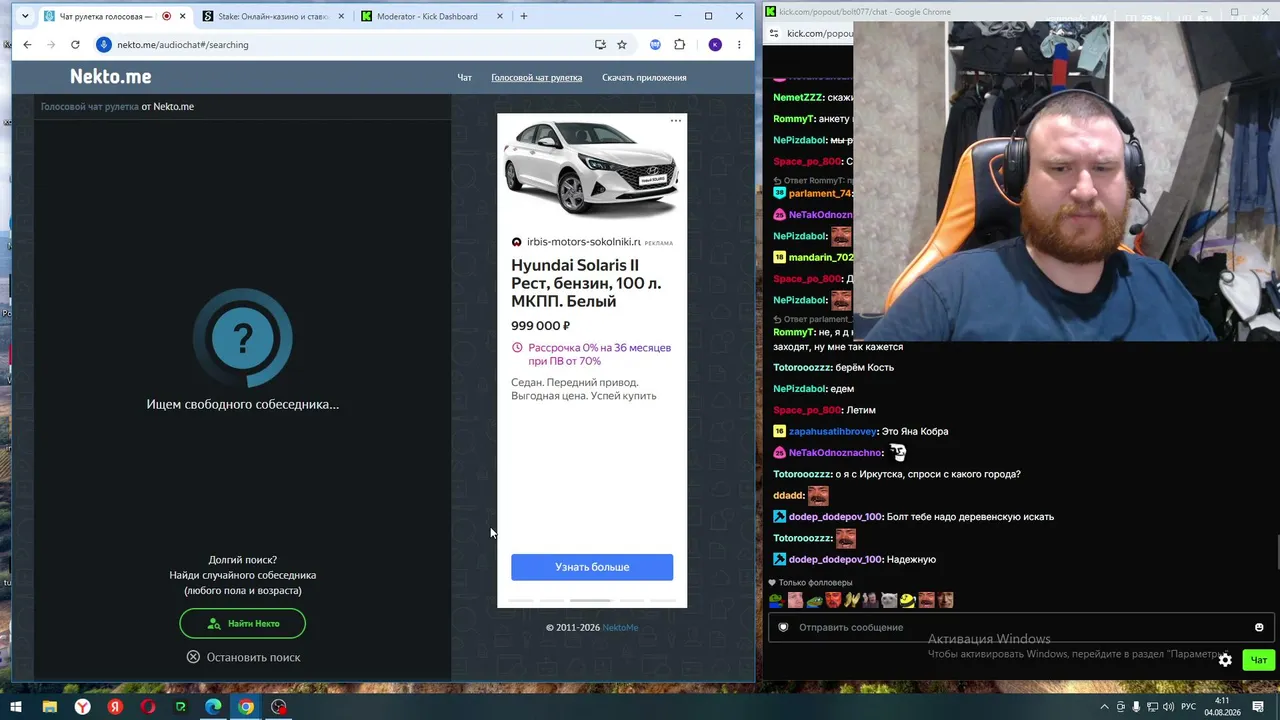Open the Chrome profile avatar menu

coord(715,44)
